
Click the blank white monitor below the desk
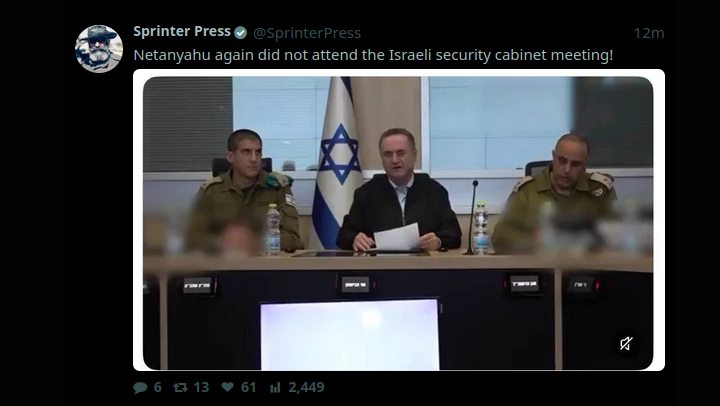350,334
